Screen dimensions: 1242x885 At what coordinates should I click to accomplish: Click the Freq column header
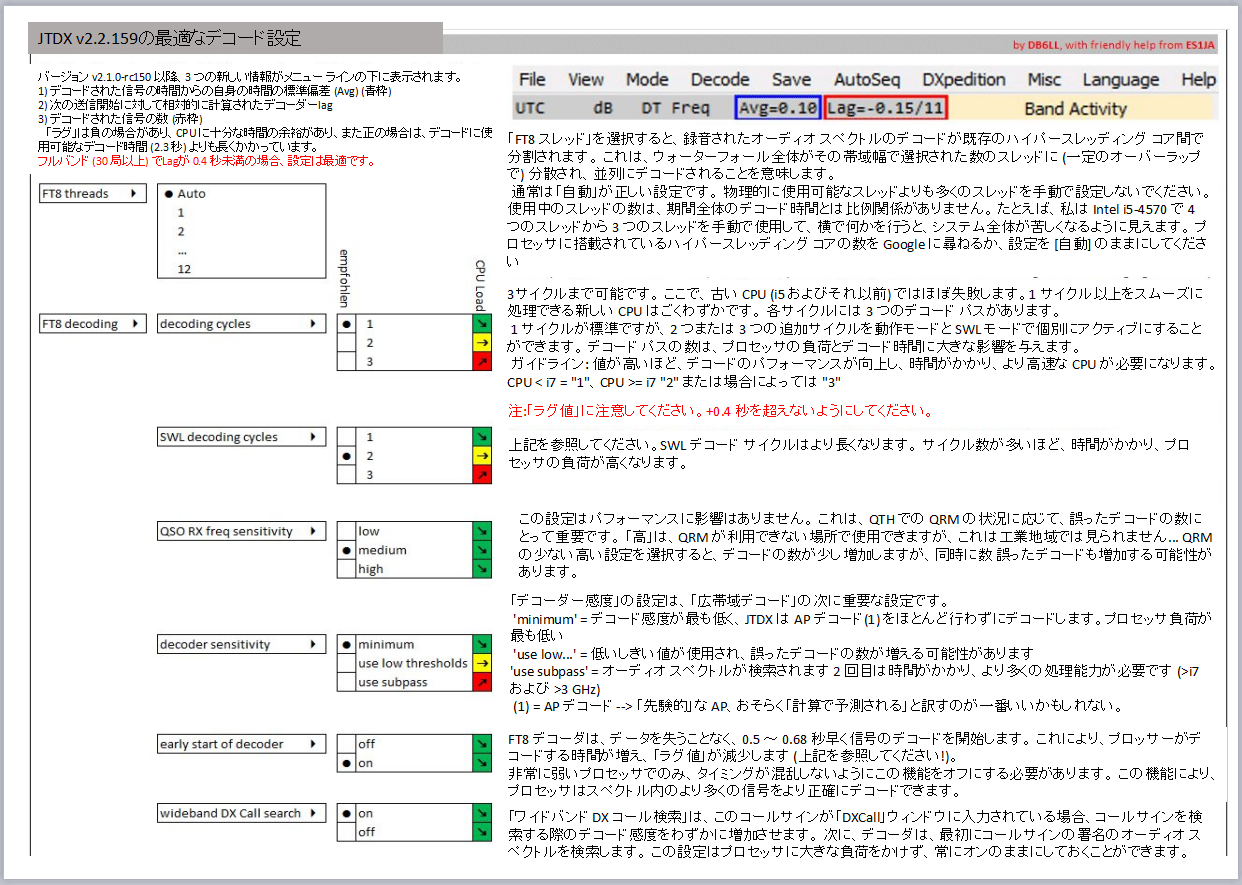click(690, 108)
